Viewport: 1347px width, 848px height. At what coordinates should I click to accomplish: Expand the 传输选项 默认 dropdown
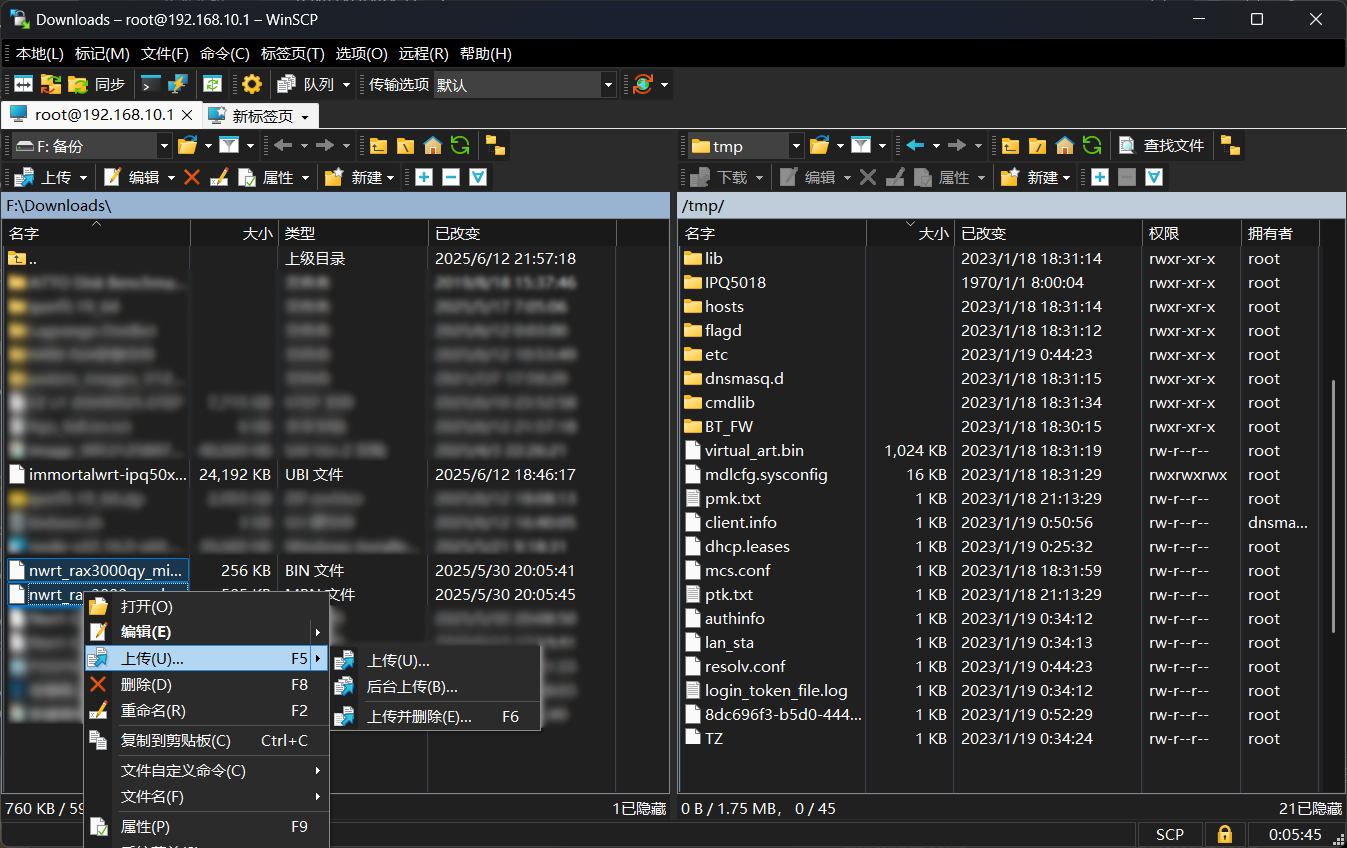point(607,85)
